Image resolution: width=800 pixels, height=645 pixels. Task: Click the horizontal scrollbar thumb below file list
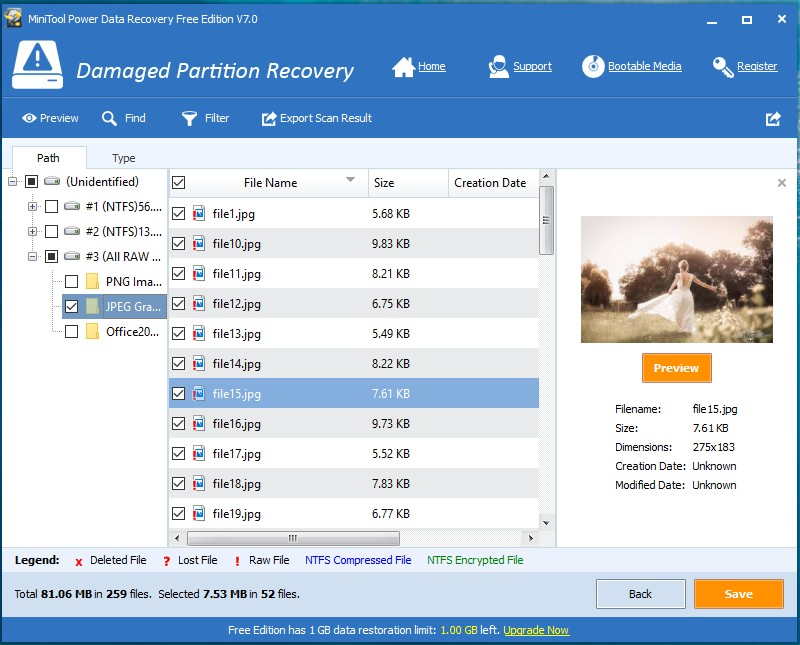tap(293, 538)
